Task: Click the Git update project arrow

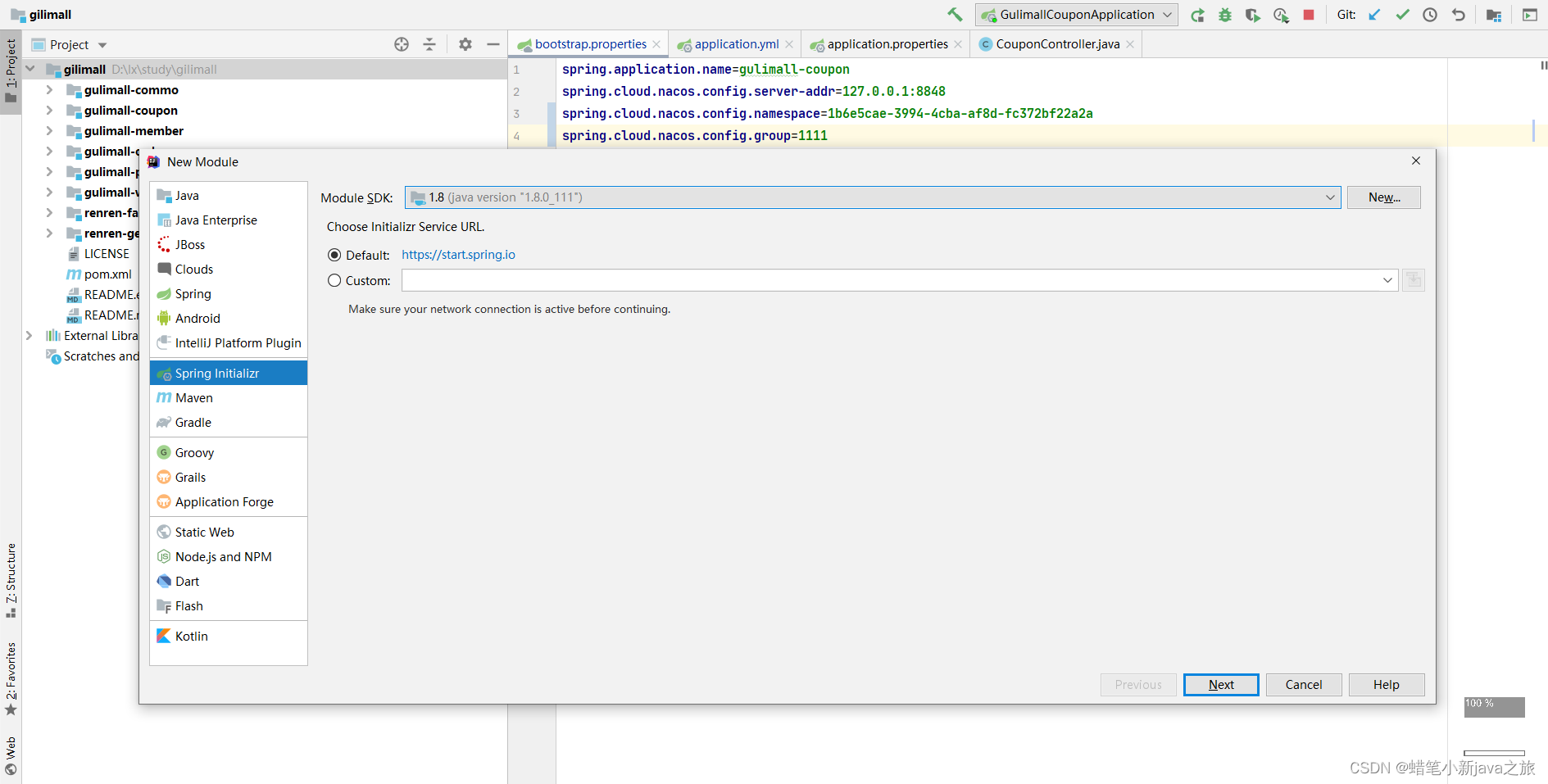Action: coord(1374,15)
